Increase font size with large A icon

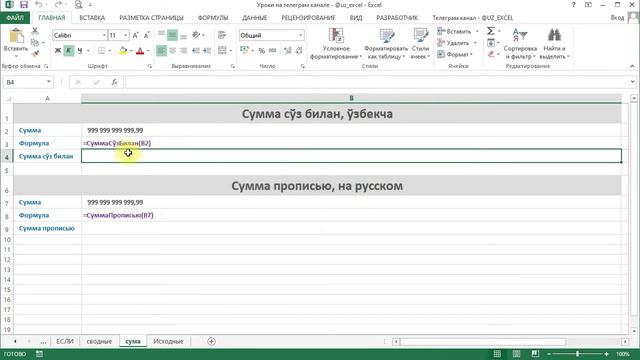click(136, 36)
